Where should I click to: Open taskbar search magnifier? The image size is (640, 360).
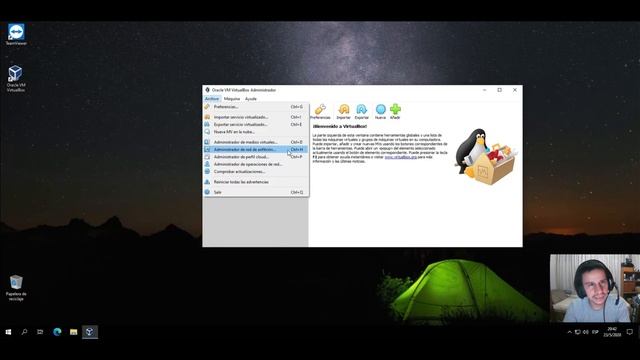coord(24,332)
